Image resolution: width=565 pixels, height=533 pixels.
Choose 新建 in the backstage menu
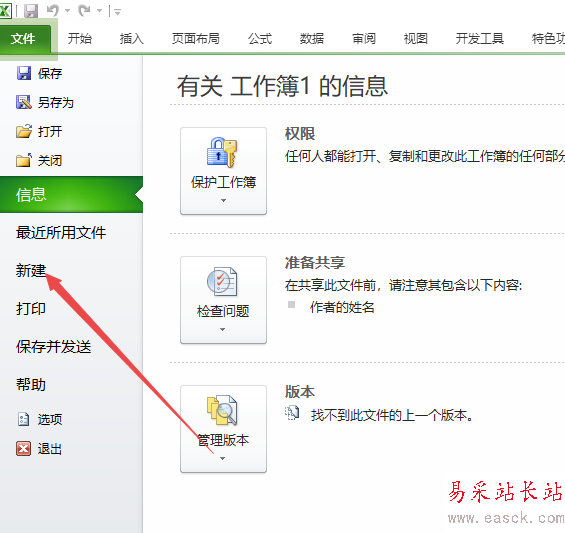click(x=31, y=270)
